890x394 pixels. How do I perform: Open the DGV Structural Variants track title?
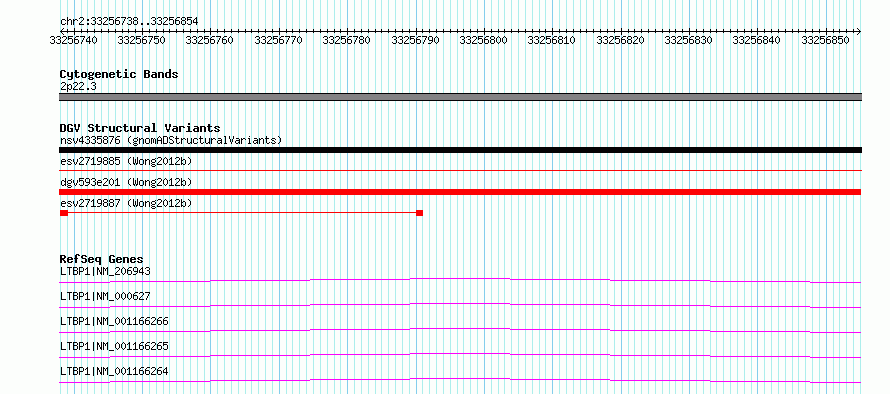pyautogui.click(x=140, y=128)
